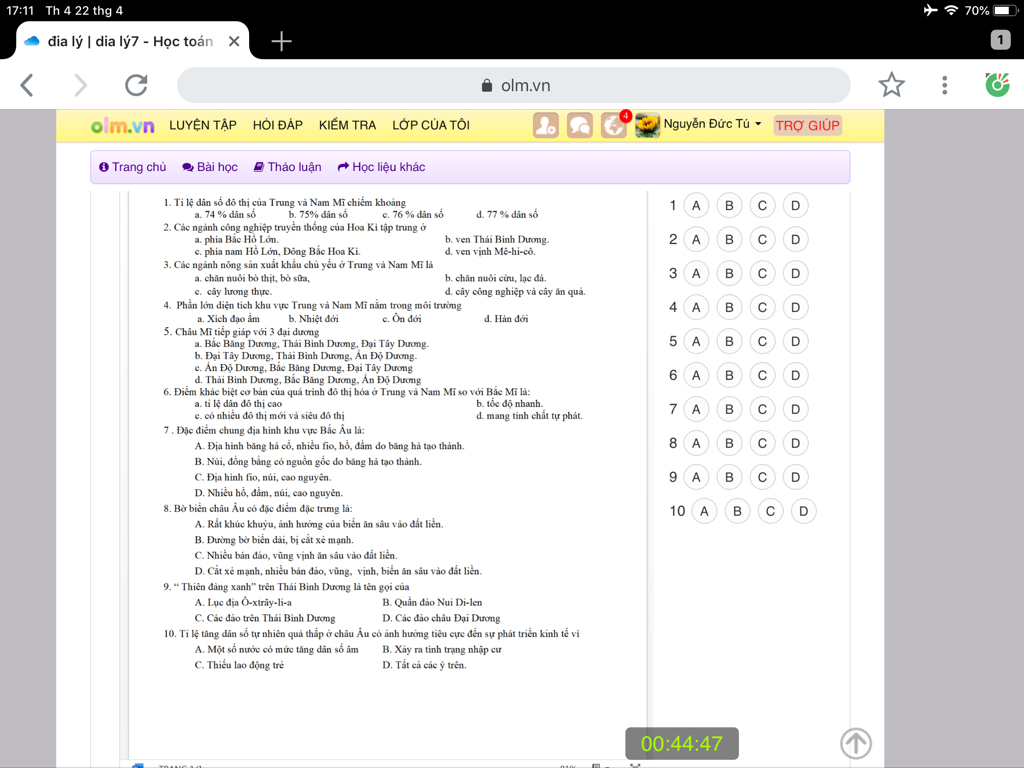
Task: Open the tab counter showing 1
Action: [x=1000, y=40]
